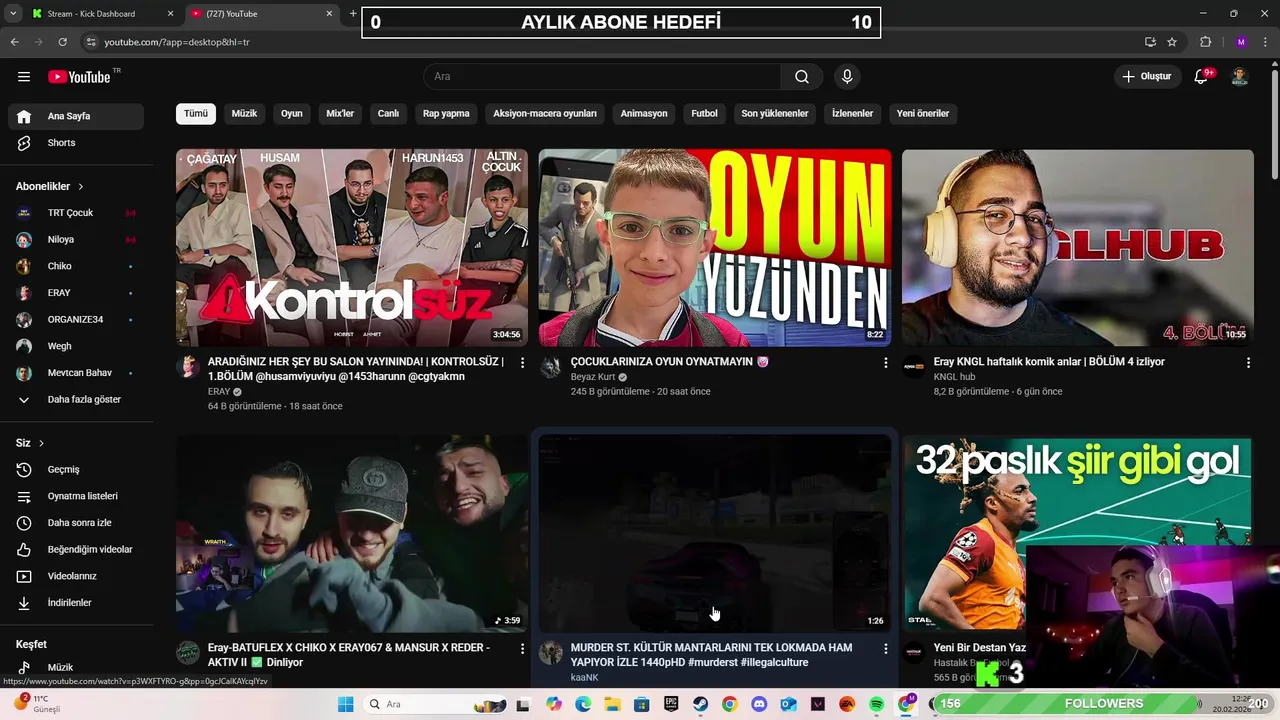Open the Wegh subscription channel
1280x720 pixels.
pos(76,346)
